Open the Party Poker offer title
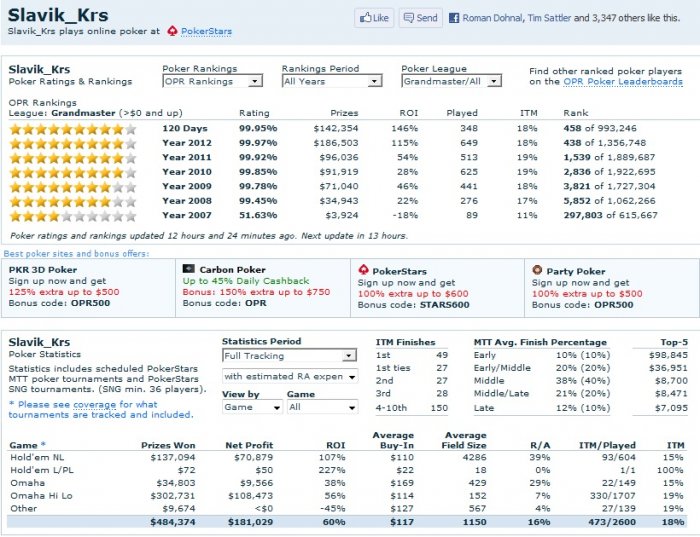 point(576,271)
